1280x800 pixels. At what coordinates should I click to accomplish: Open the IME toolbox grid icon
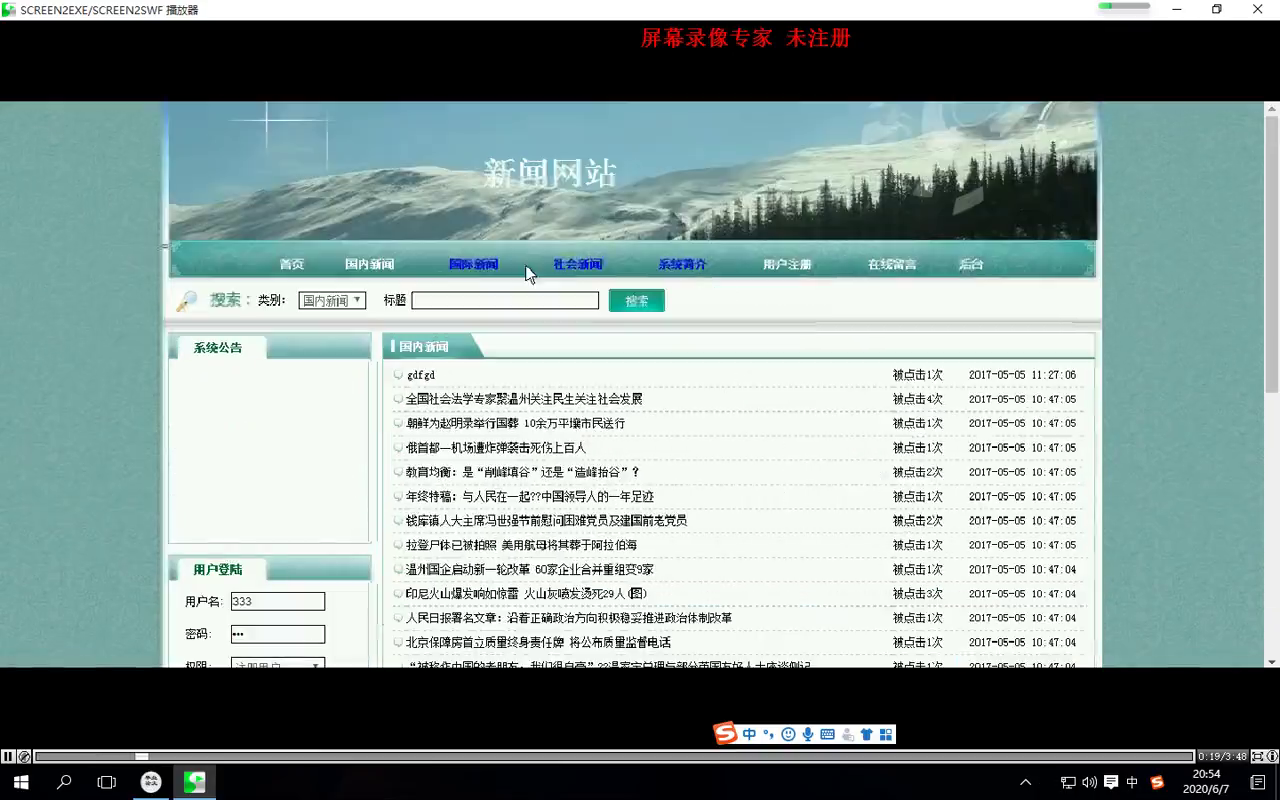(x=885, y=734)
